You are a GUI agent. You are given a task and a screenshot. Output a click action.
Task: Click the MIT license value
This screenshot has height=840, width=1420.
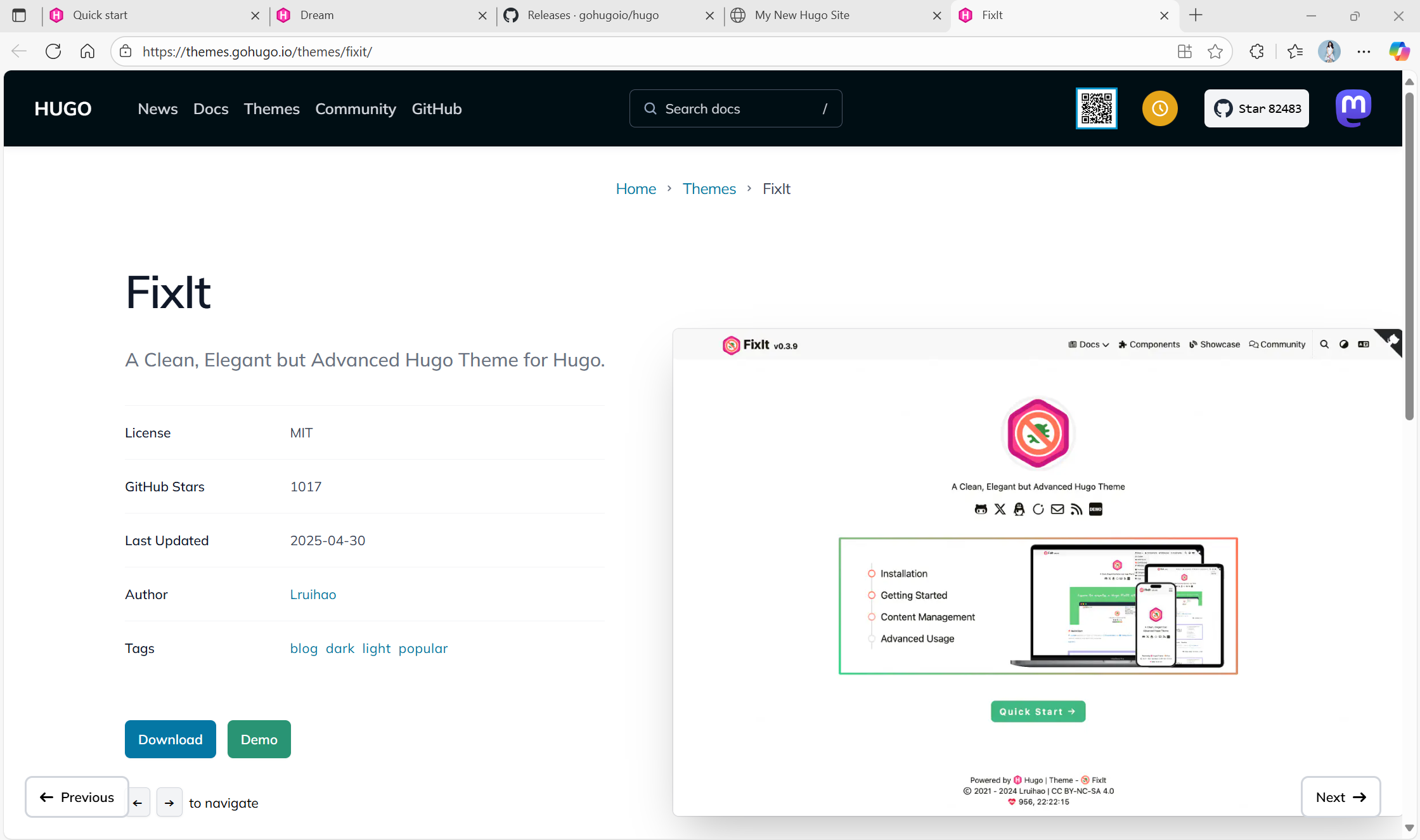[301, 433]
